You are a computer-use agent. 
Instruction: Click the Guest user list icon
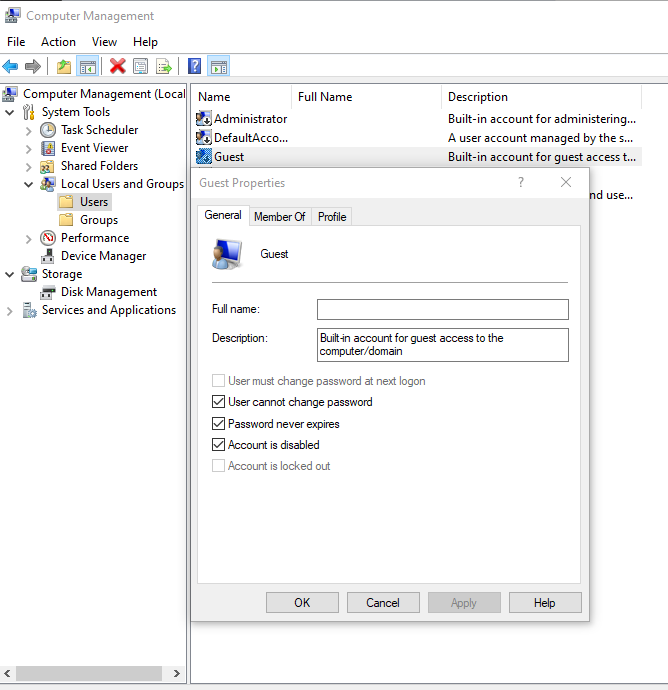tap(204, 157)
